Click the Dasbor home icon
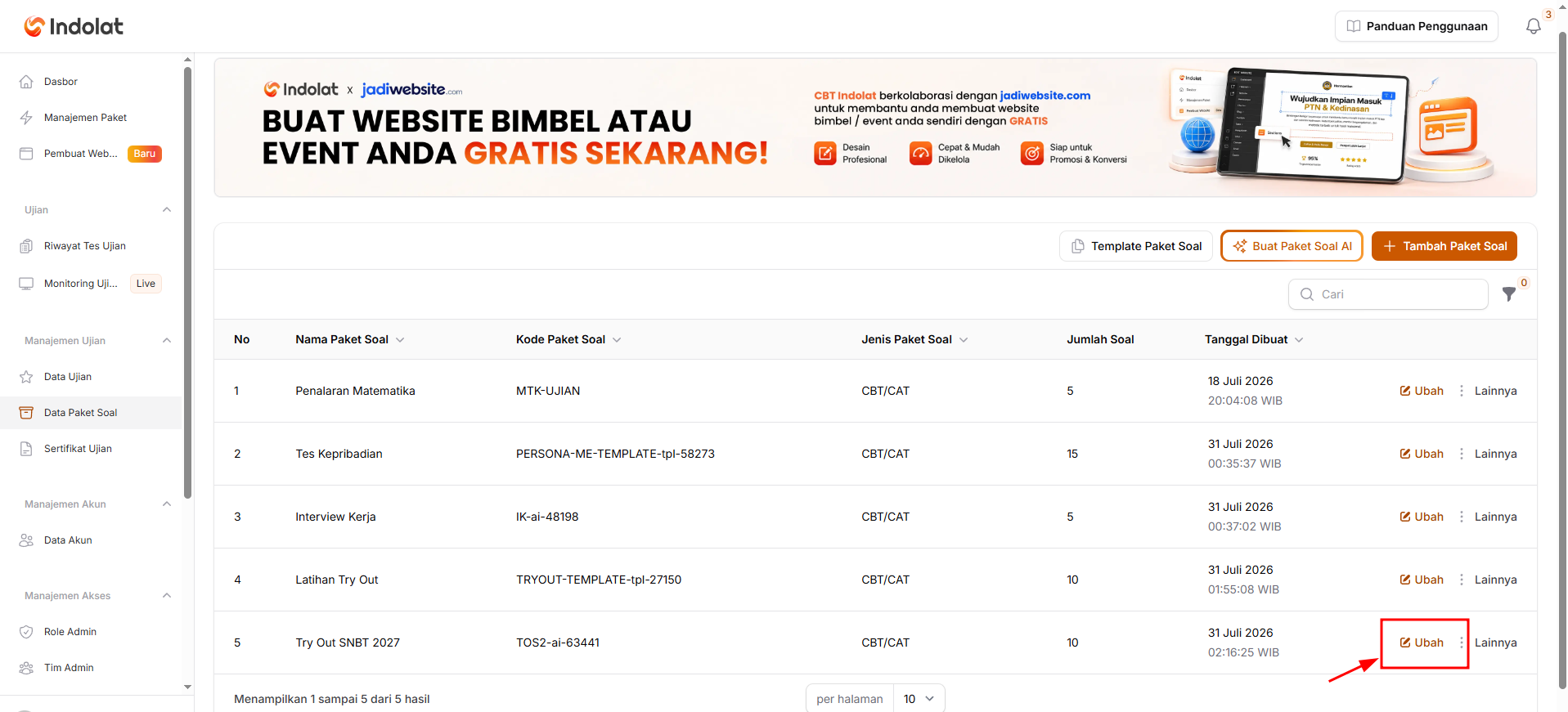Viewport: 1568px width, 712px height. 26,82
